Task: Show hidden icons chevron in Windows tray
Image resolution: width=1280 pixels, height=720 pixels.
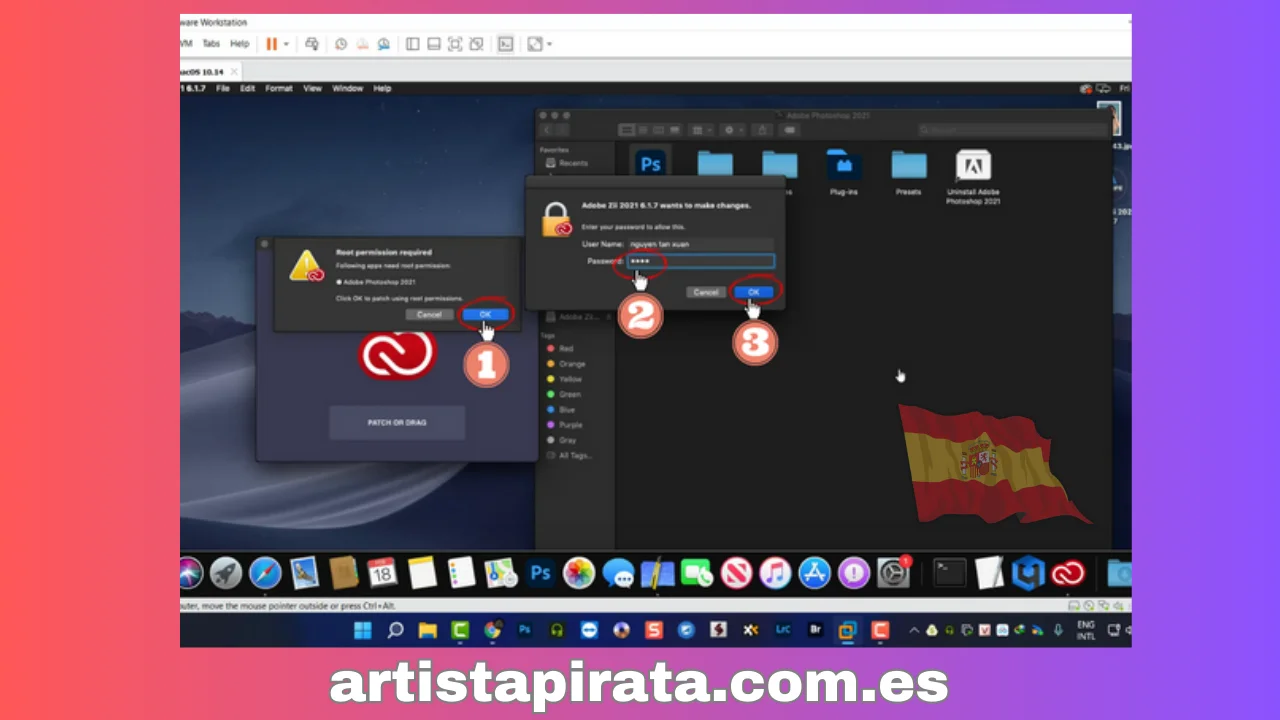Action: coord(914,630)
